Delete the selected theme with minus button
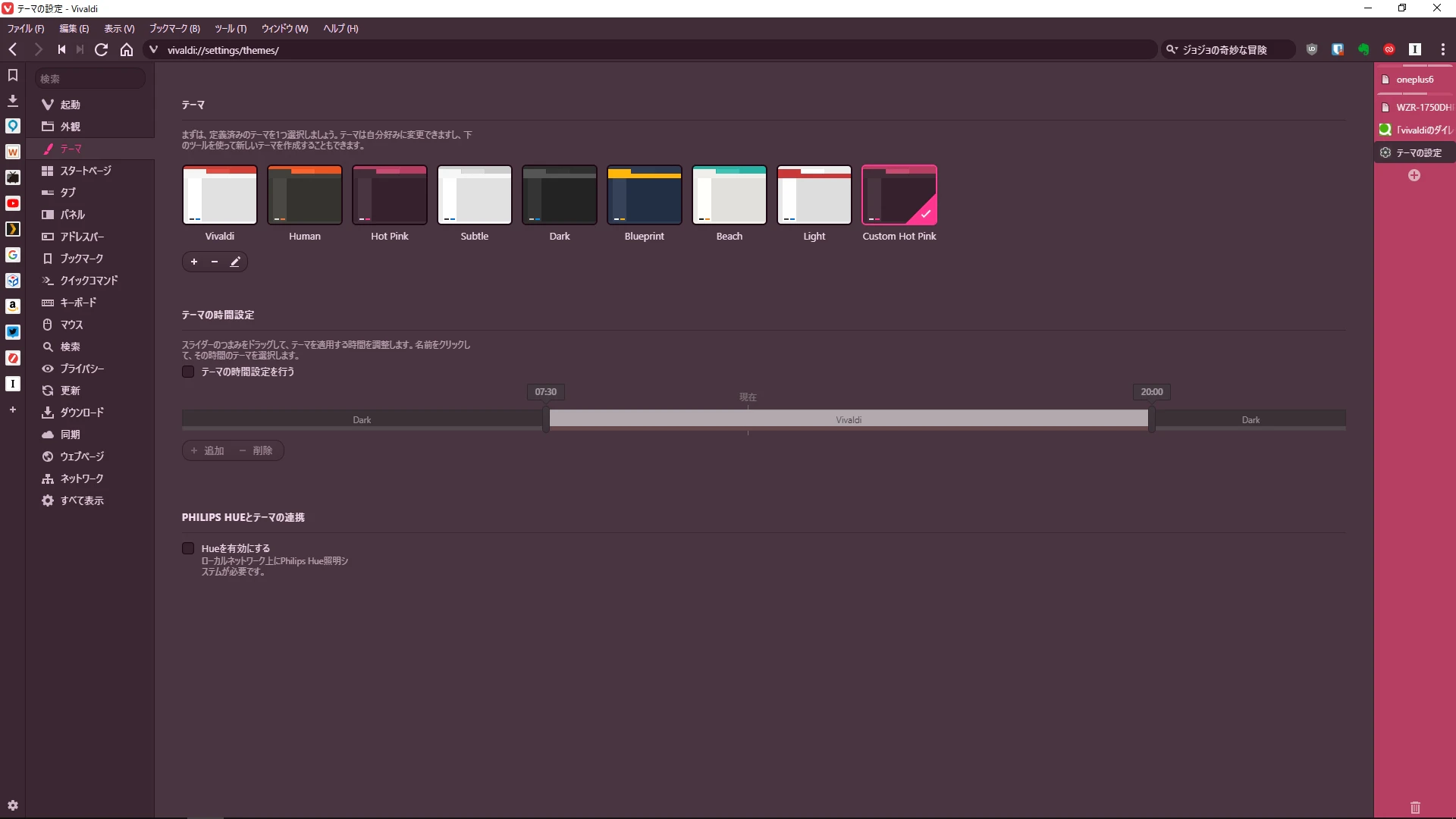Viewport: 1456px width, 819px height. click(215, 262)
